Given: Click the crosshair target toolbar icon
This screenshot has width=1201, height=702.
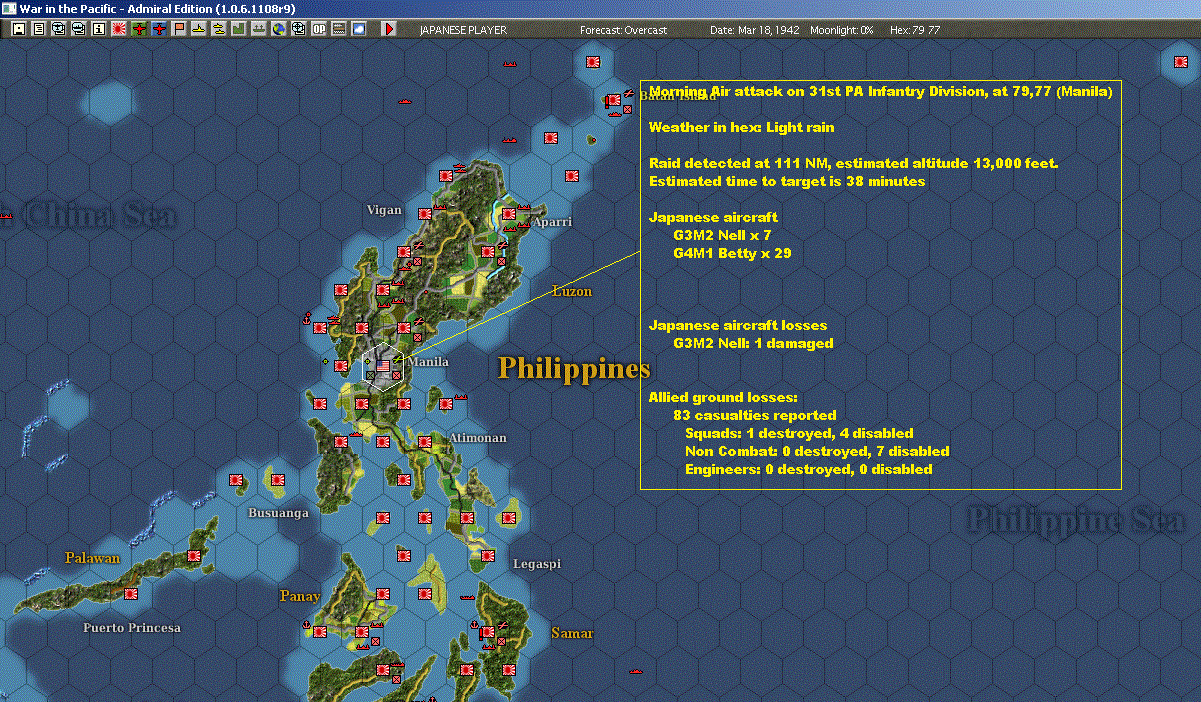Looking at the screenshot, I should click(x=298, y=30).
